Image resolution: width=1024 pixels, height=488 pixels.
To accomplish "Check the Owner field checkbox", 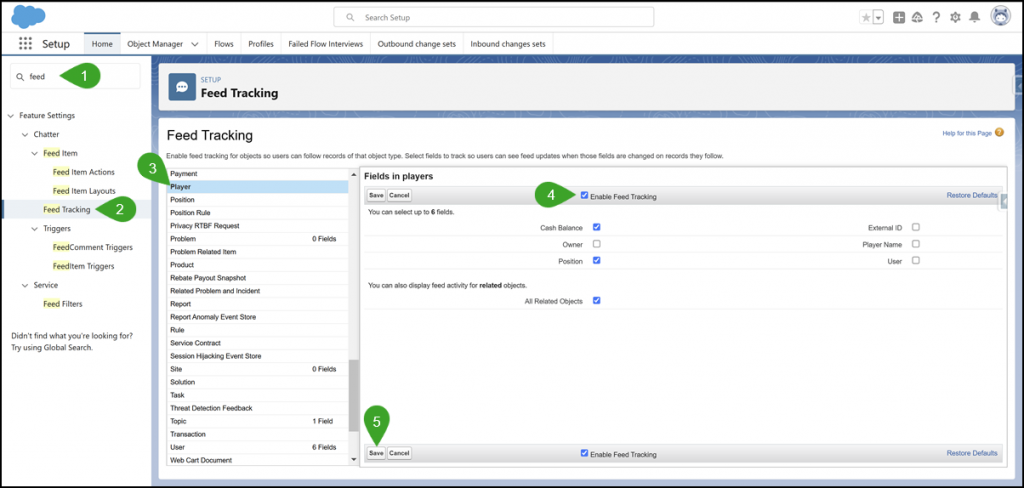I will pyautogui.click(x=596, y=244).
